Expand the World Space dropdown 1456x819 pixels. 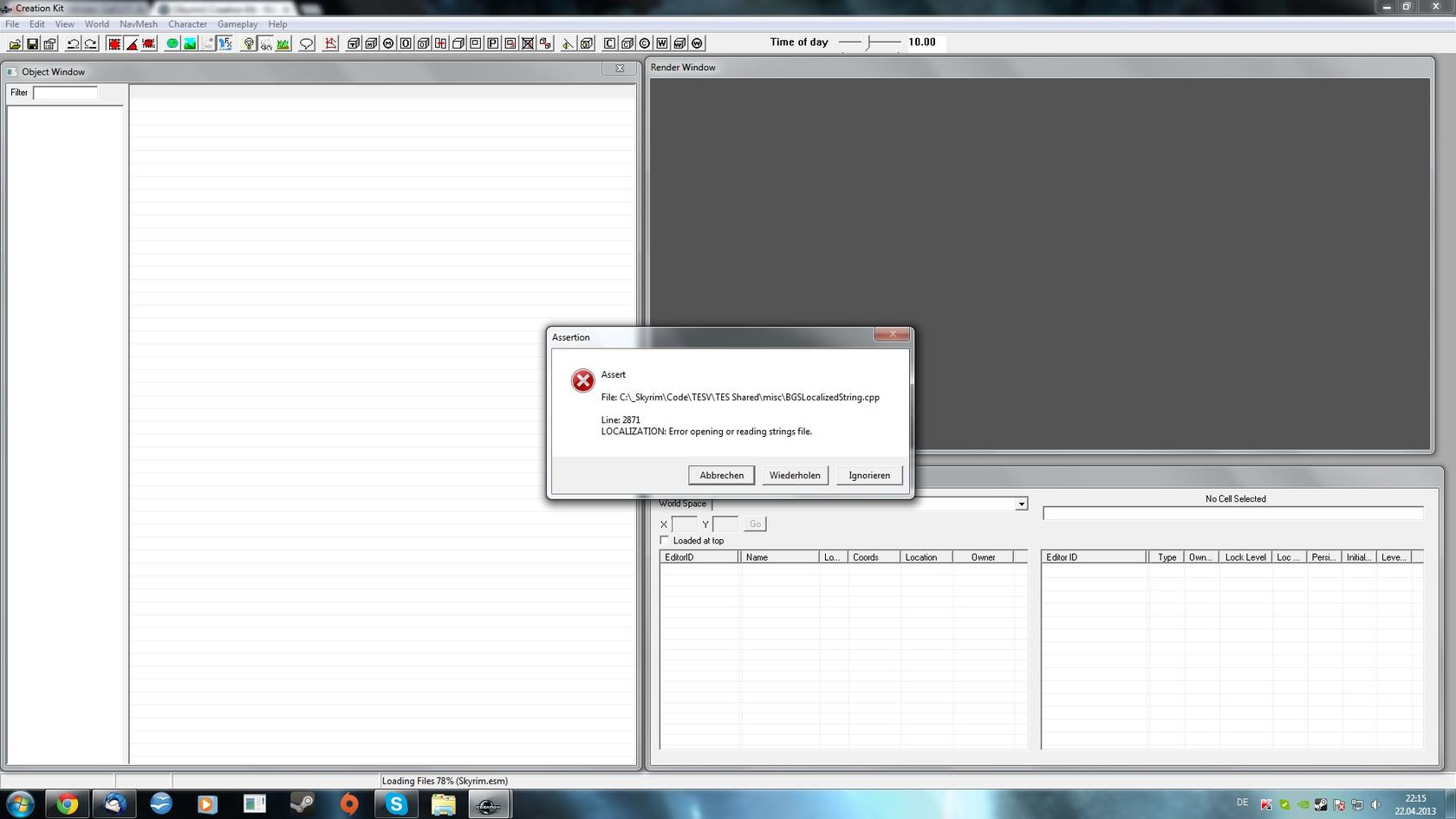coord(1021,504)
